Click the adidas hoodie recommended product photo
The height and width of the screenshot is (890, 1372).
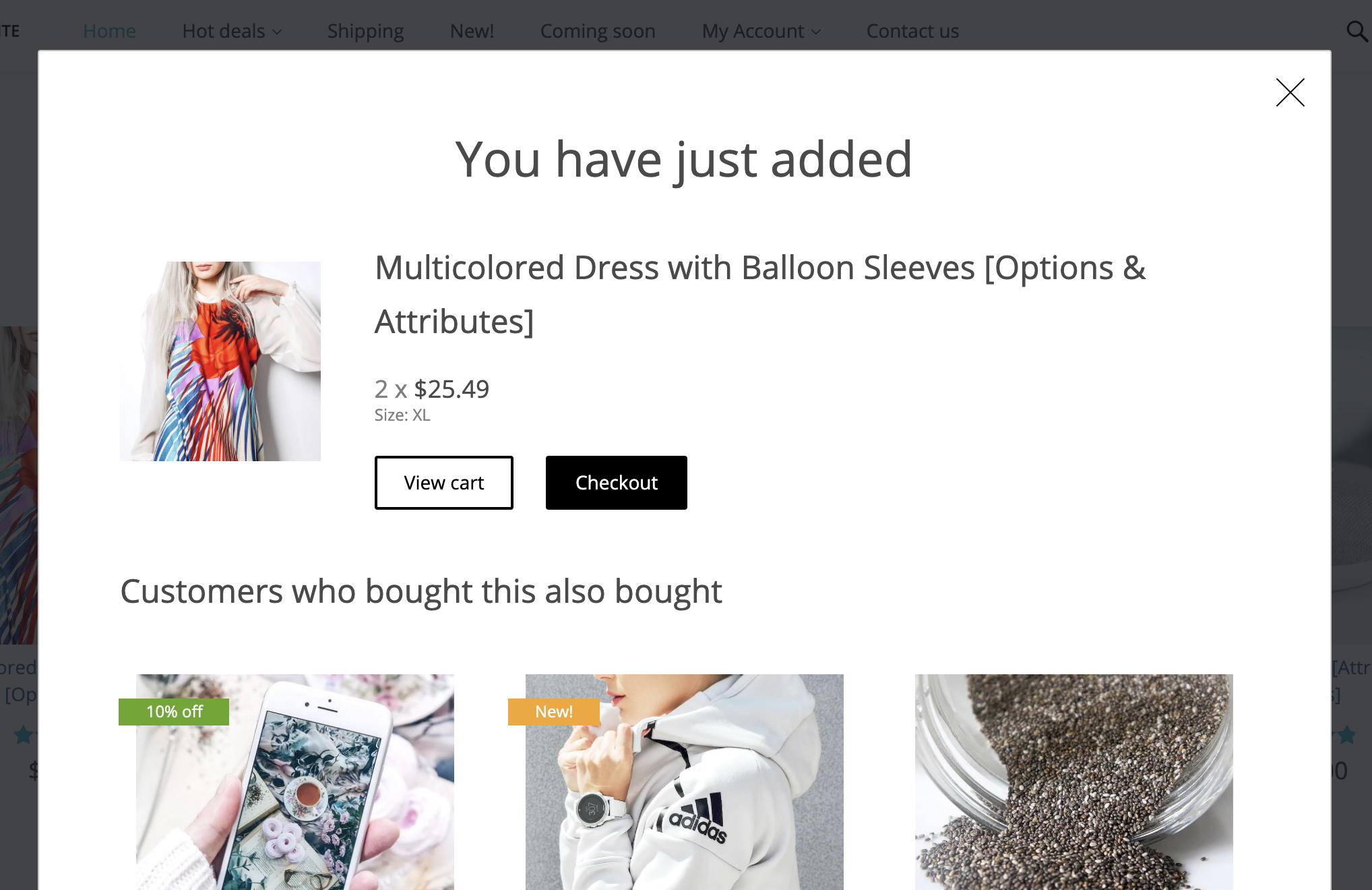pyautogui.click(x=684, y=782)
